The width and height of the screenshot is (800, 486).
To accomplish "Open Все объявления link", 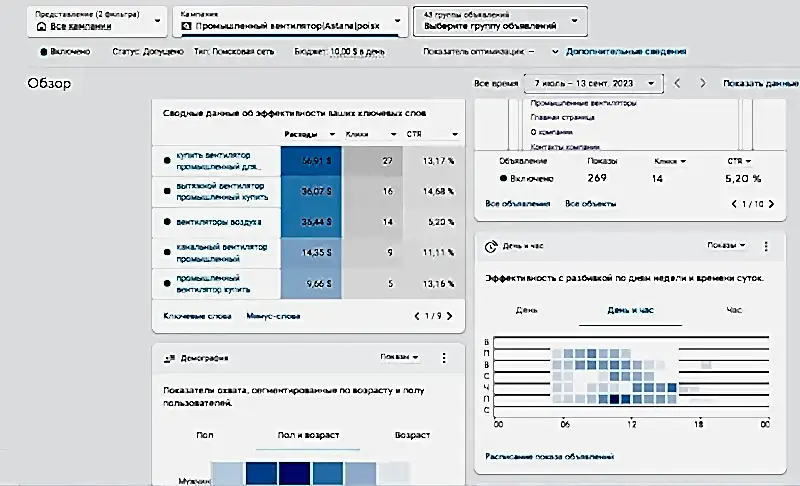I will point(517,204).
